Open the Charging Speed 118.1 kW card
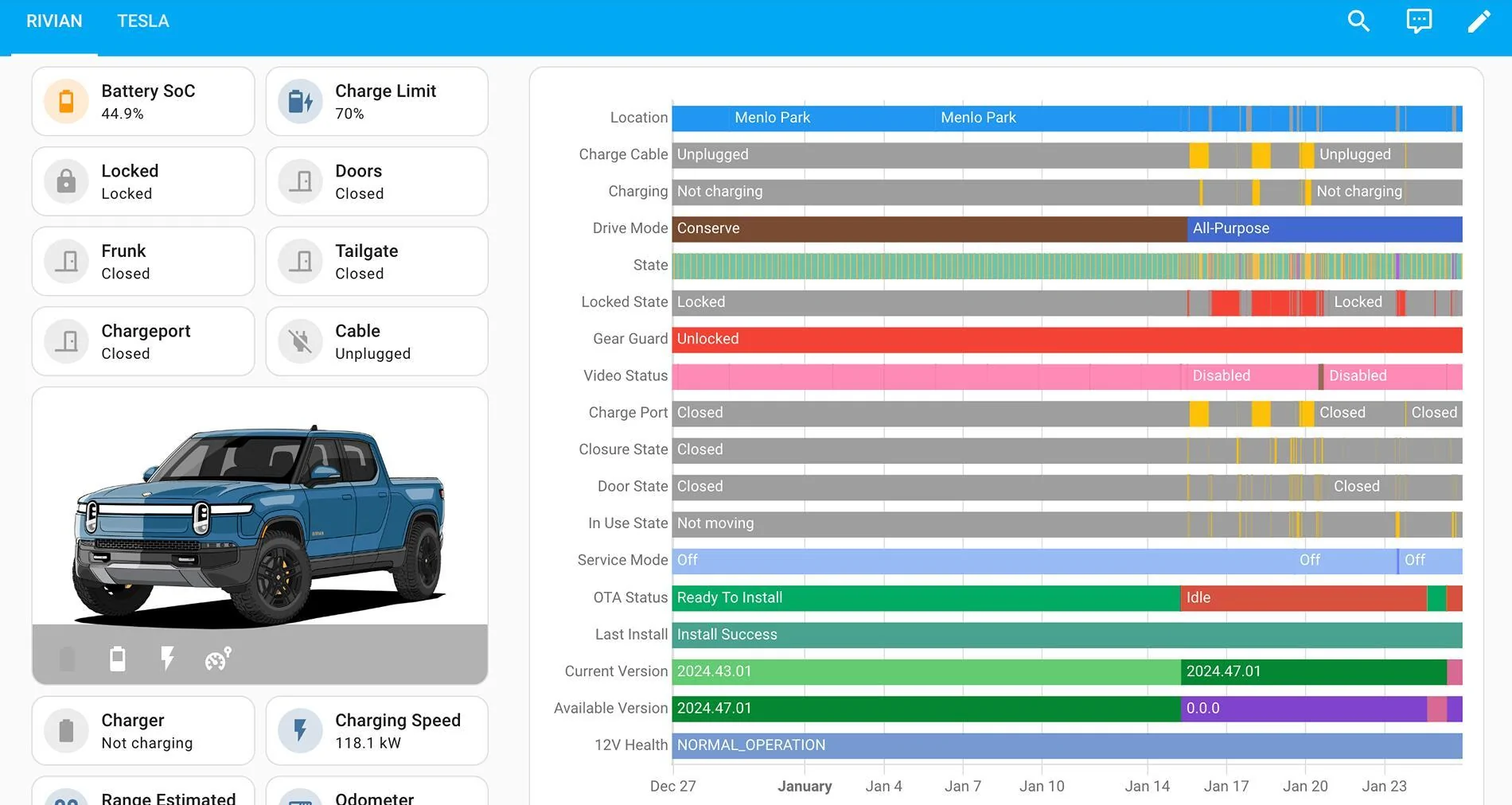1512x805 pixels. [377, 730]
